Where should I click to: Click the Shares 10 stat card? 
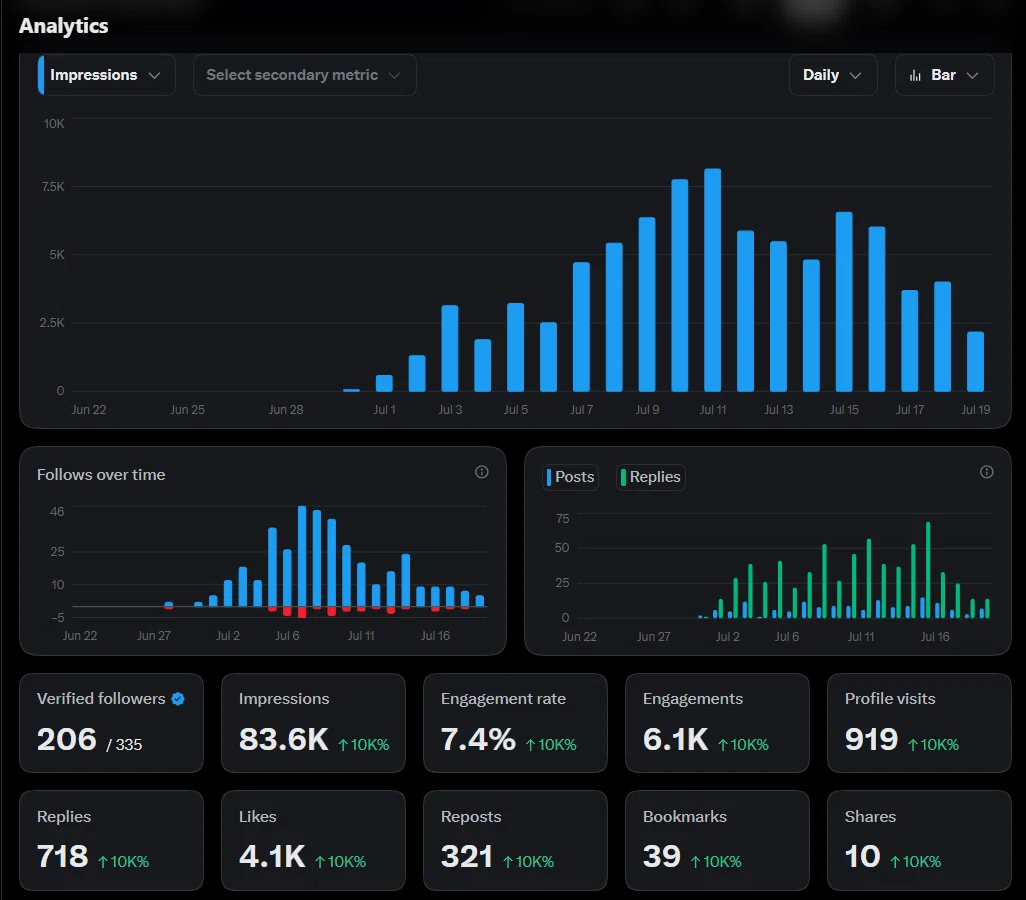coord(919,840)
